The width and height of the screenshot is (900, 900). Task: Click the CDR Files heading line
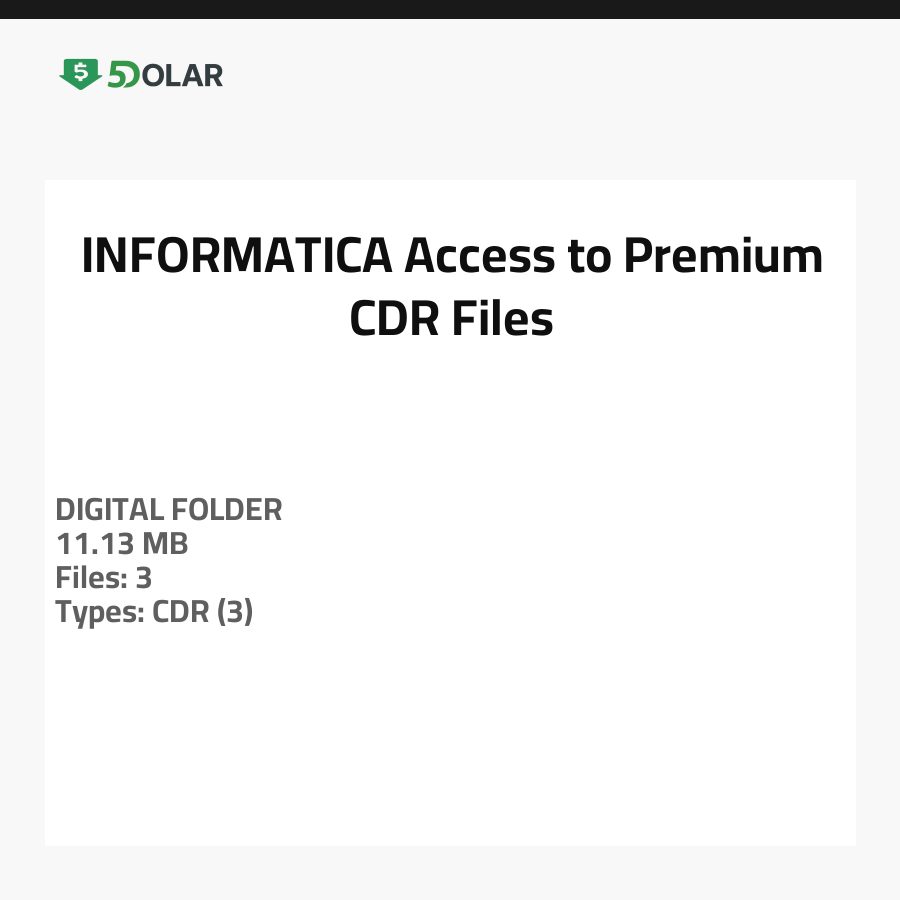450,319
